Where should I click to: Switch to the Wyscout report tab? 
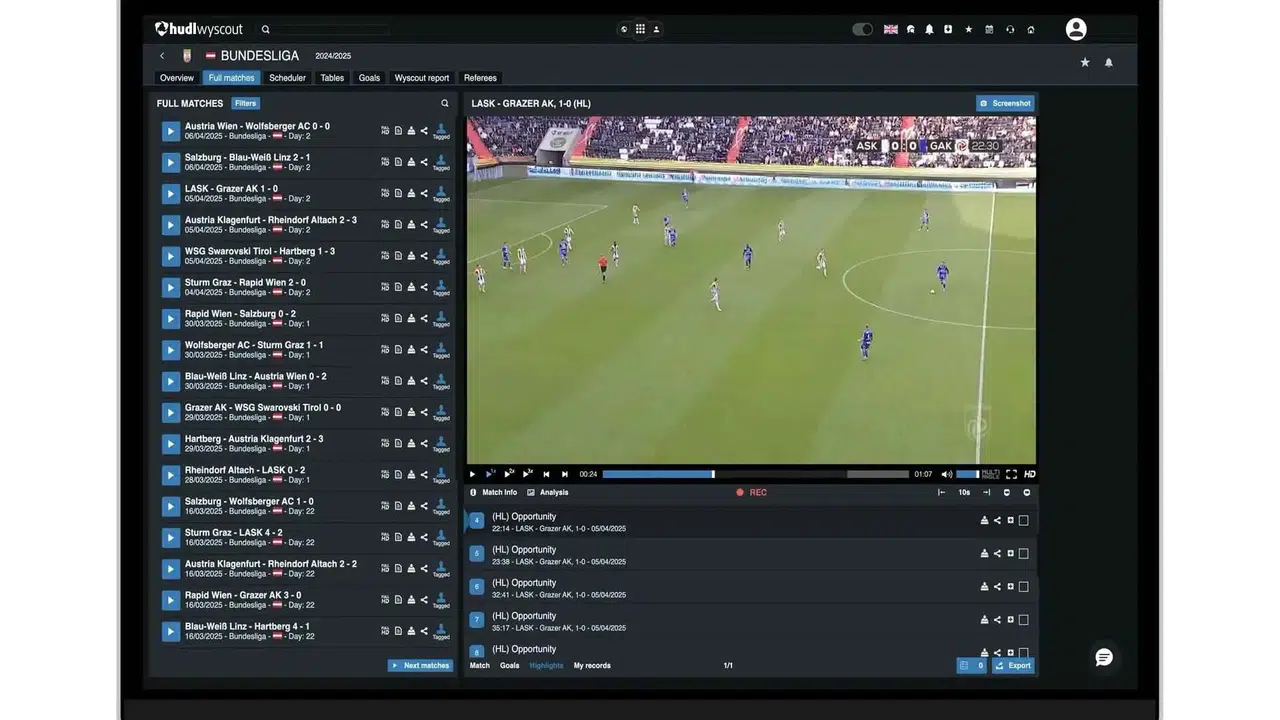click(x=421, y=78)
